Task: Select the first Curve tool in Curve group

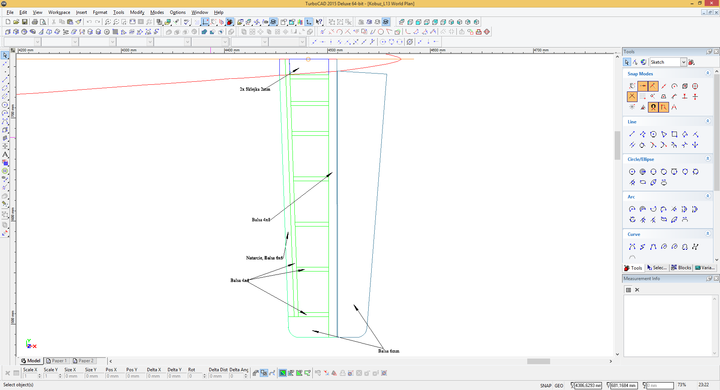Action: (632, 247)
